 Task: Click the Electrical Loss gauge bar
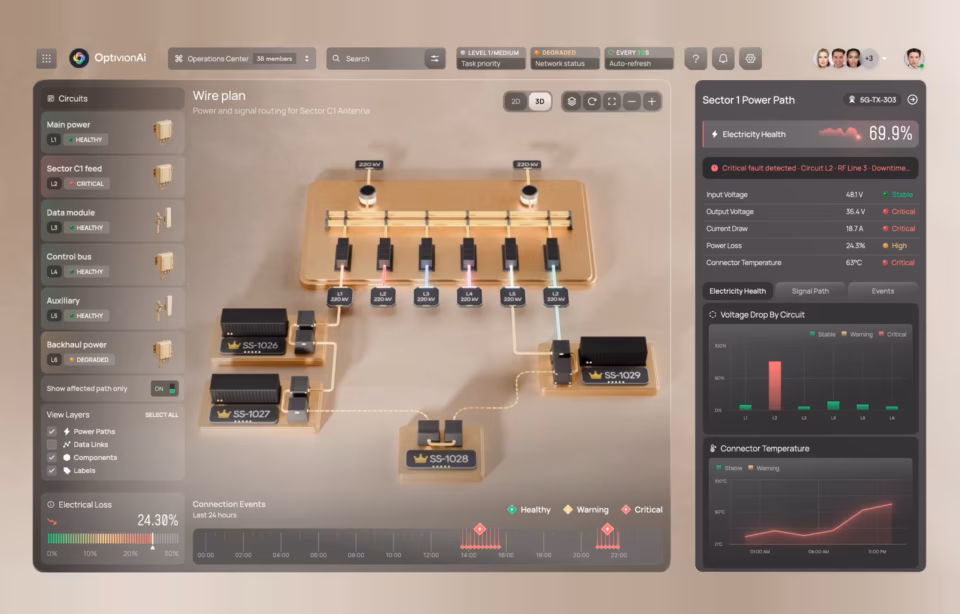click(113, 539)
